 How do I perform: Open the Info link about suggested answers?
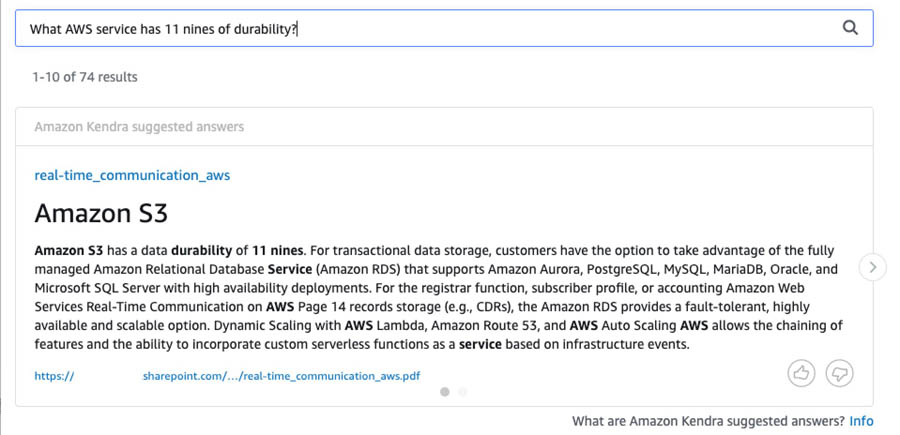862,421
